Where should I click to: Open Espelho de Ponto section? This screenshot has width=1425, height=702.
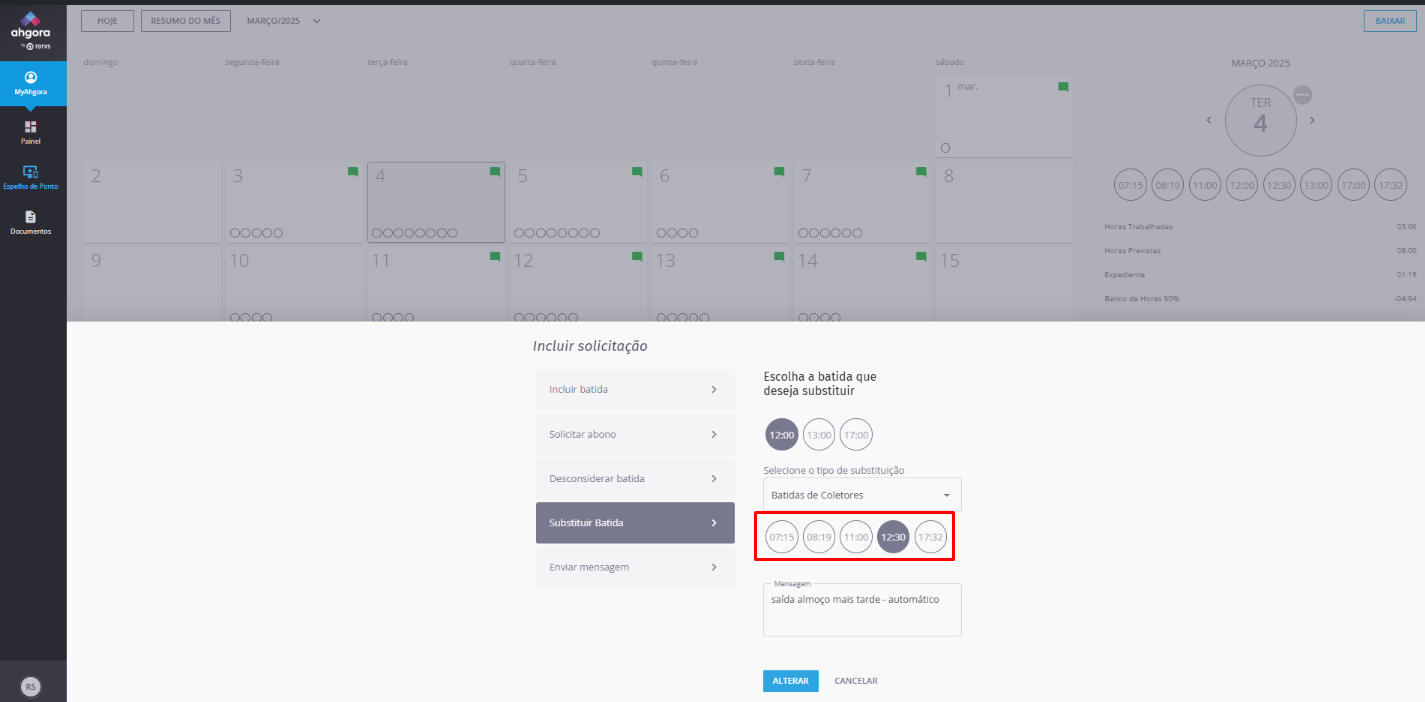pos(31,177)
